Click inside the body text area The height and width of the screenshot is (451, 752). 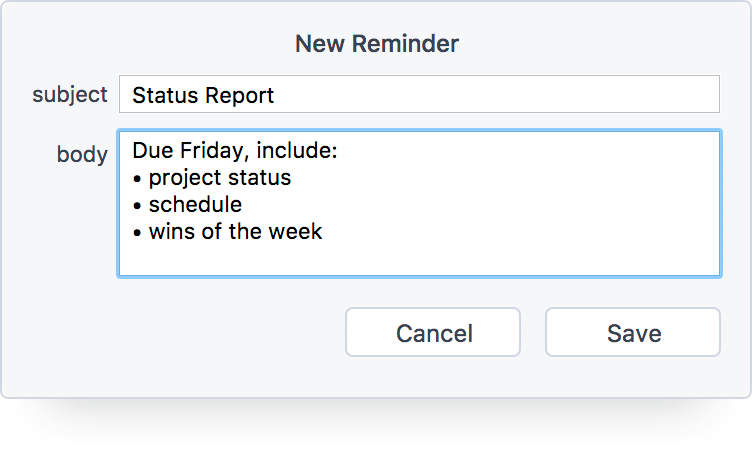pyautogui.click(x=419, y=203)
